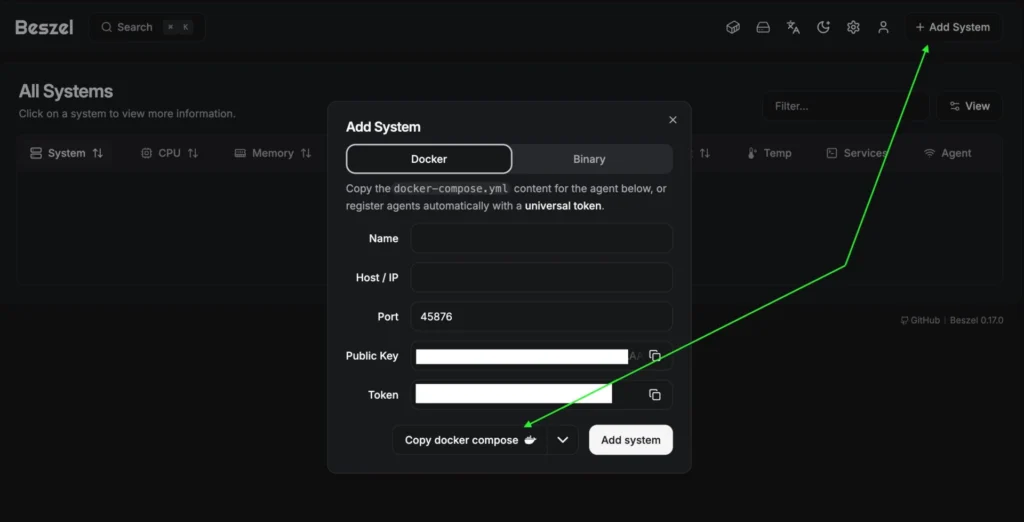The width and height of the screenshot is (1024, 522).
Task: Click the drive icon in header
Action: click(763, 27)
